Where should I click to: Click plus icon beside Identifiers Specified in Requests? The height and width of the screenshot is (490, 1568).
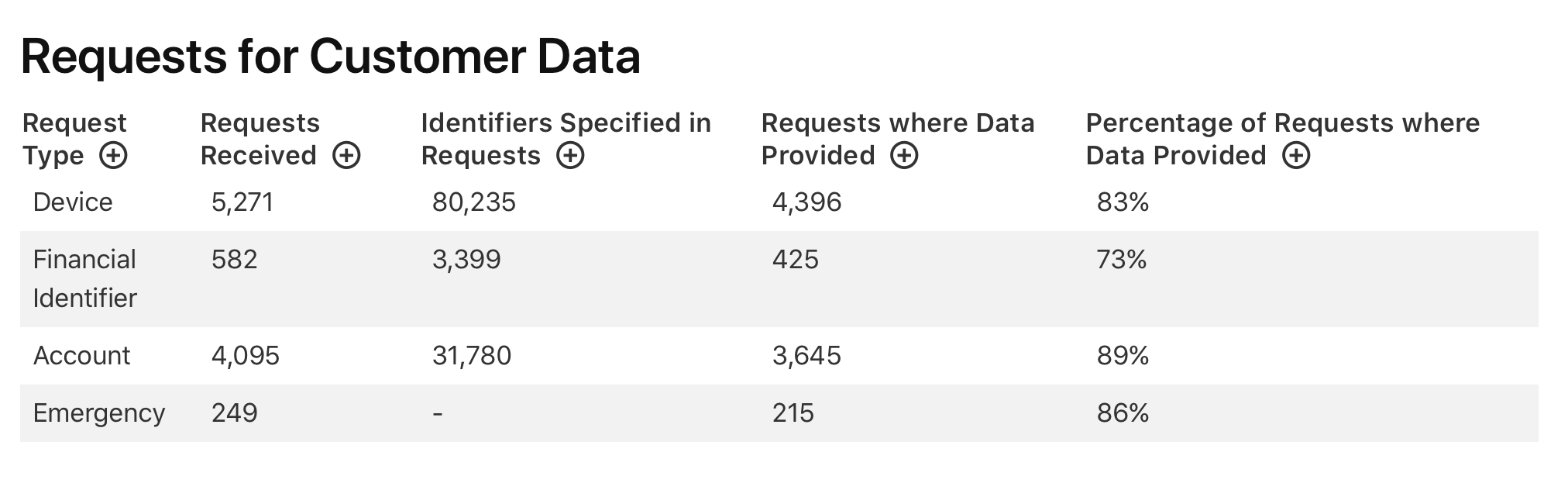[x=570, y=156]
